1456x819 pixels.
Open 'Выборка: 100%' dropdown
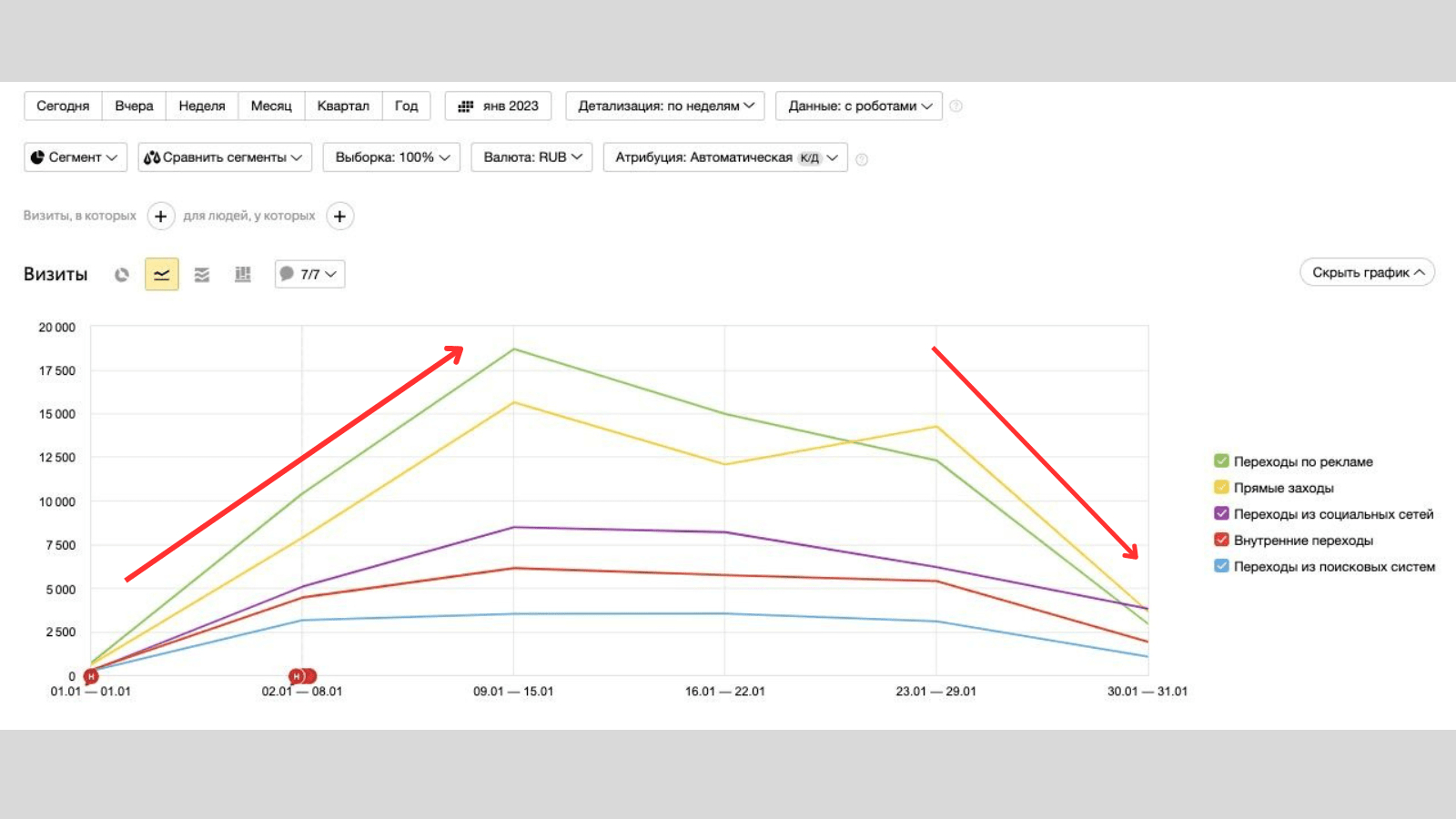tap(391, 157)
